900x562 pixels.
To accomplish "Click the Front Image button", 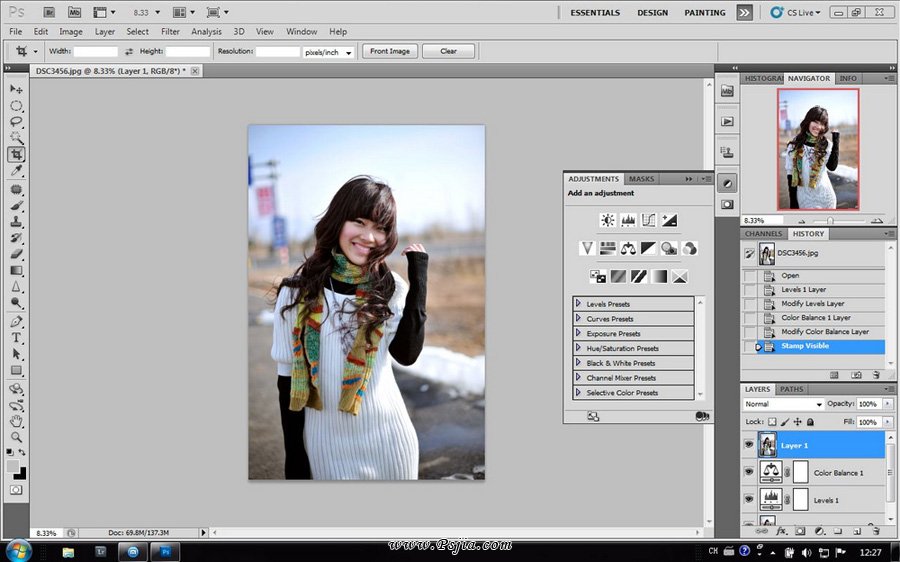I will tap(390, 51).
